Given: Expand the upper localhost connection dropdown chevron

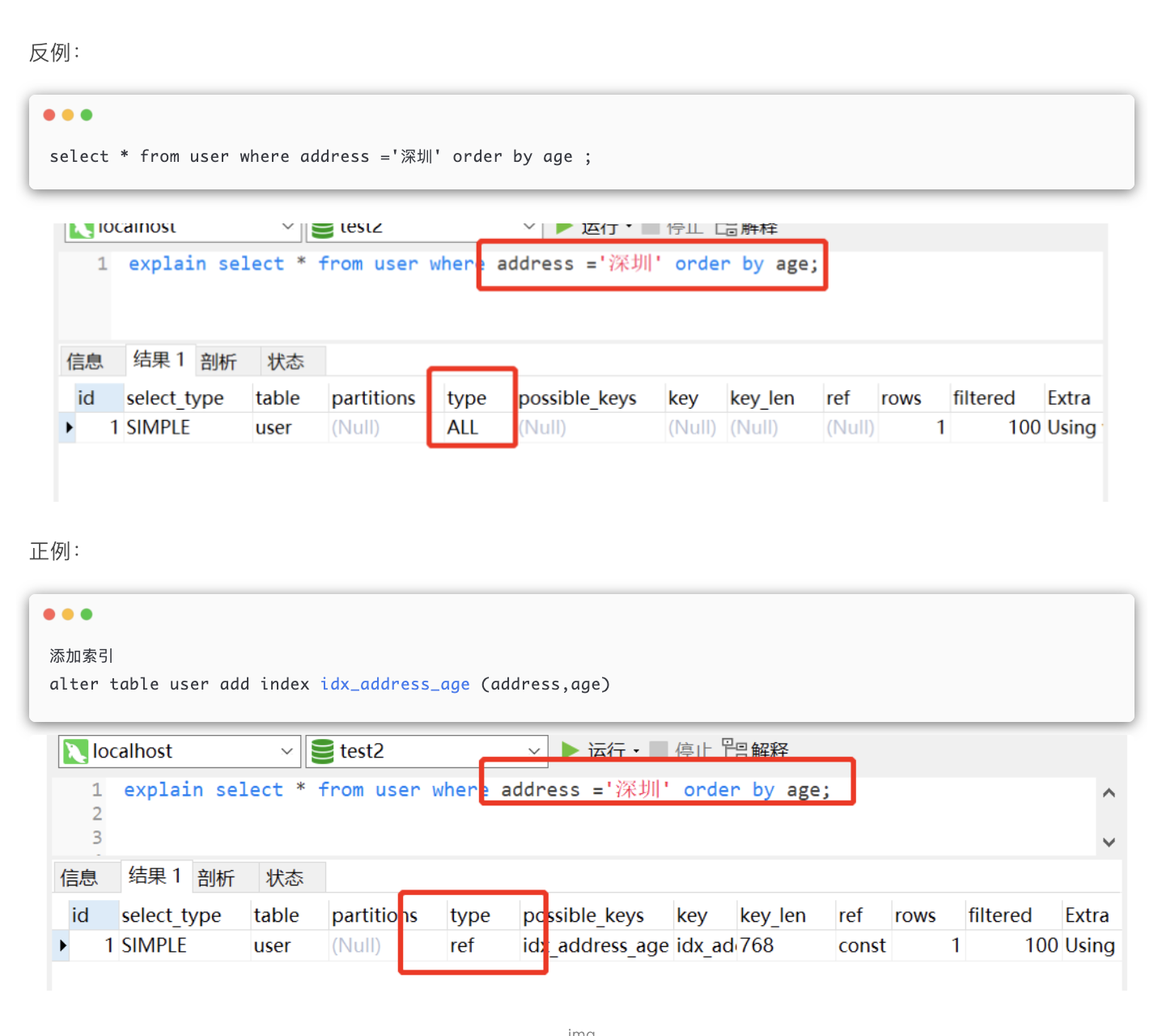Looking at the screenshot, I should point(287,227).
